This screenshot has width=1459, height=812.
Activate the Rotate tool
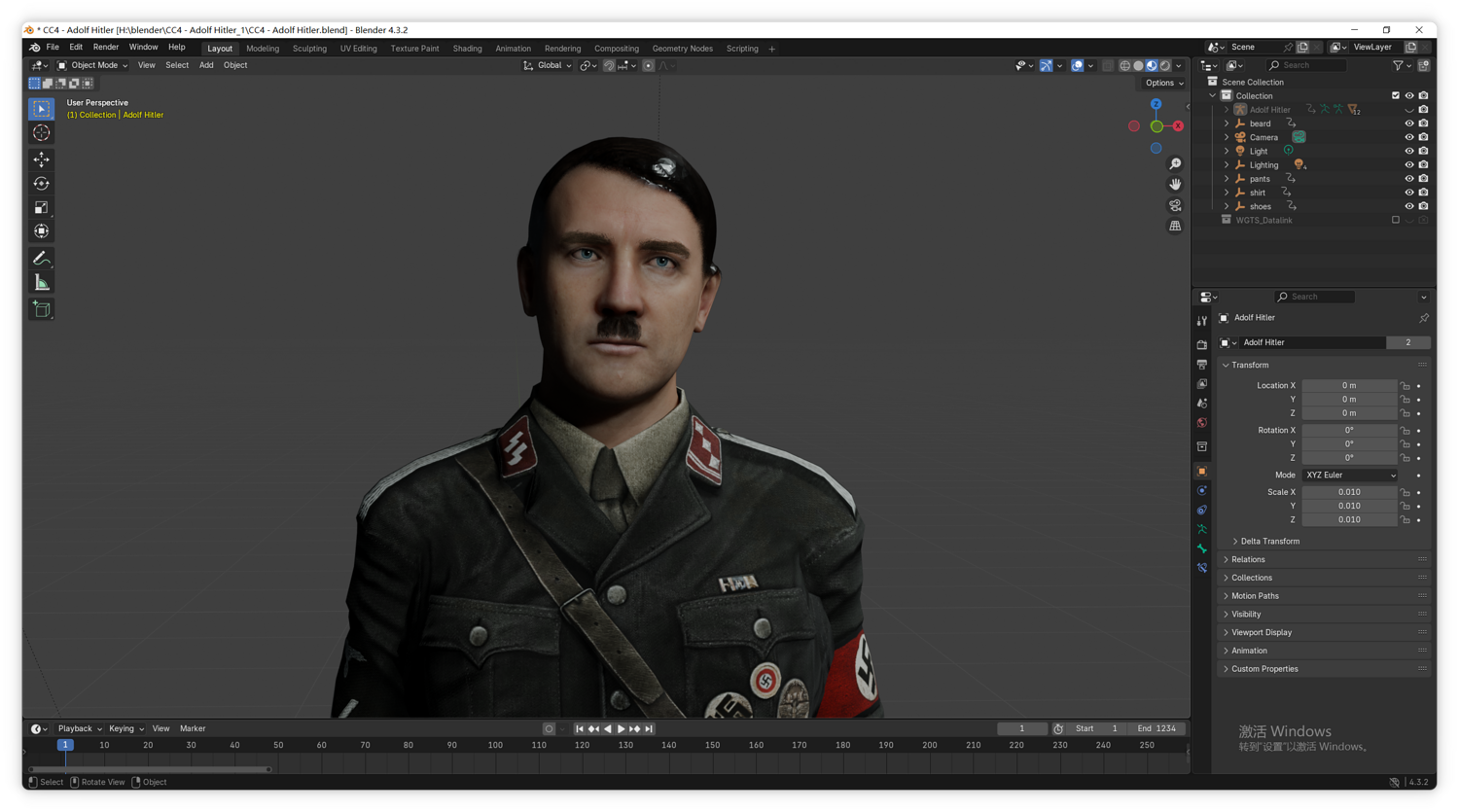(41, 184)
